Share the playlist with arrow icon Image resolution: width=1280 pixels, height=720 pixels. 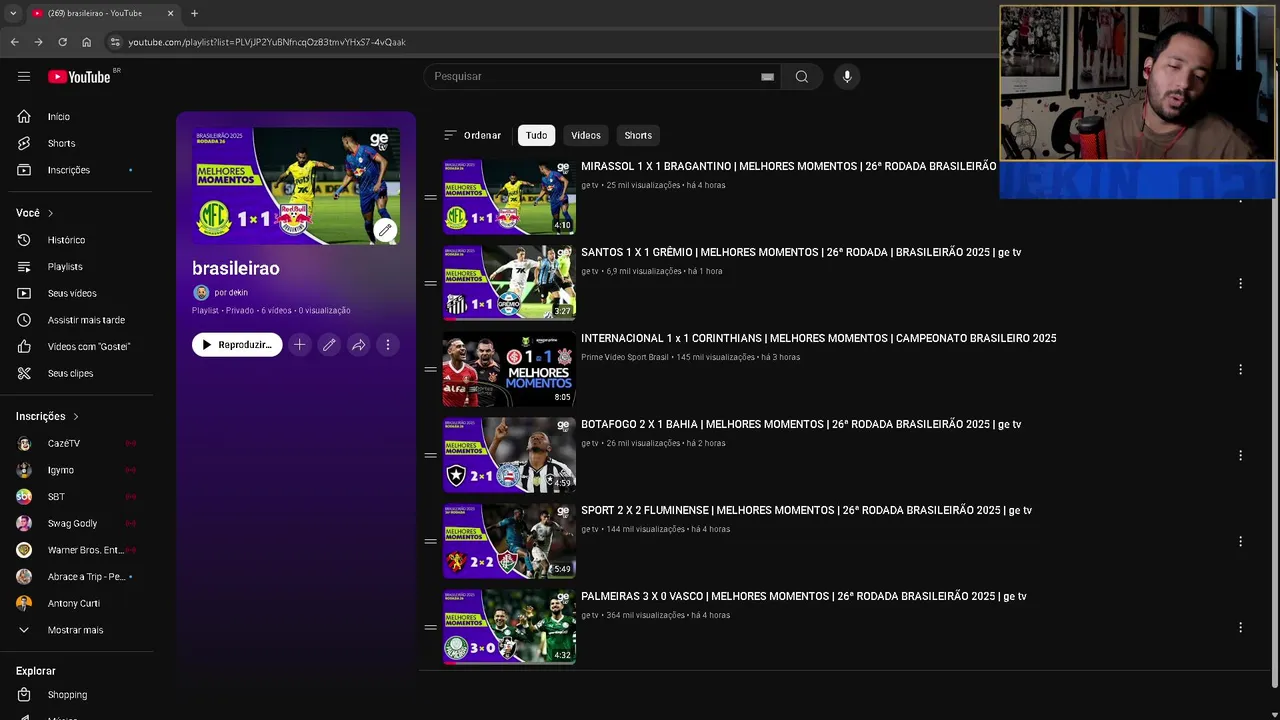pos(358,345)
